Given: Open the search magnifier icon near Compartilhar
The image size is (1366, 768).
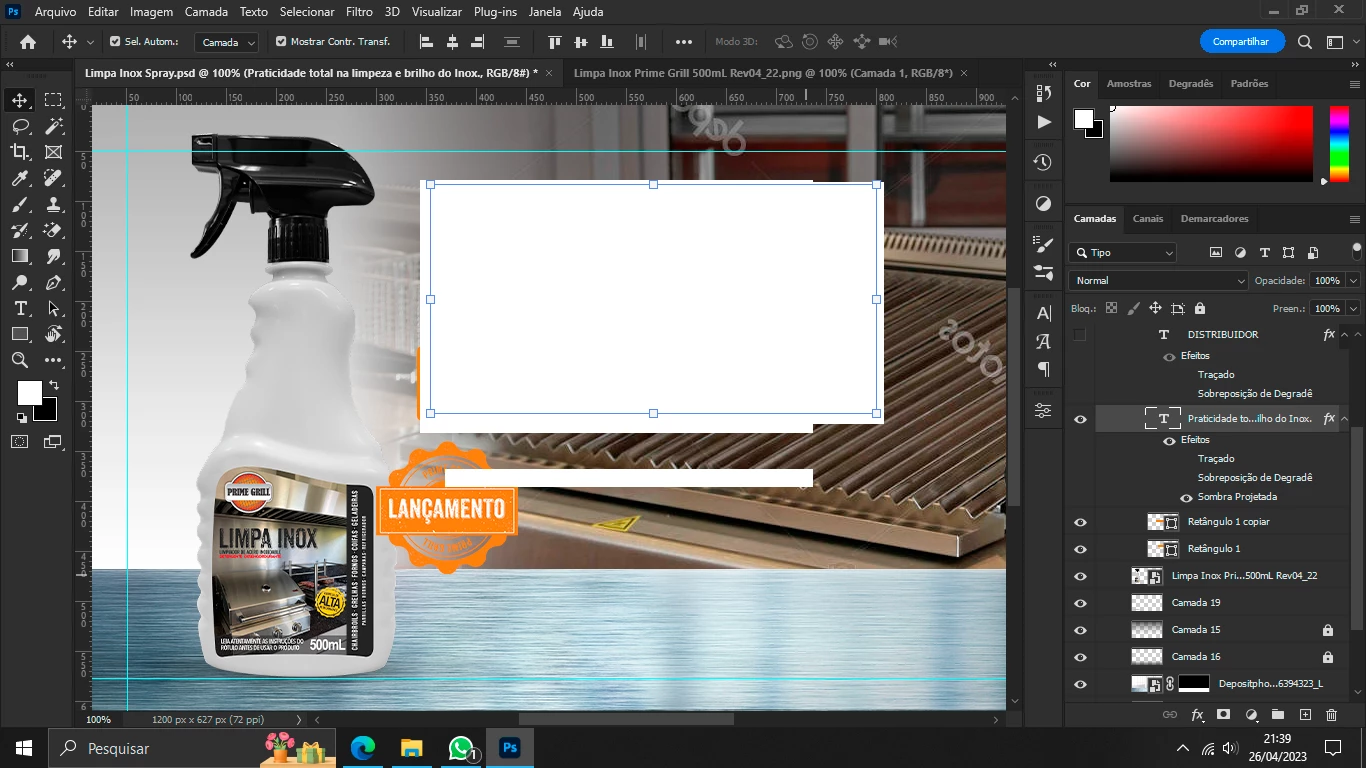Looking at the screenshot, I should click(x=1305, y=42).
